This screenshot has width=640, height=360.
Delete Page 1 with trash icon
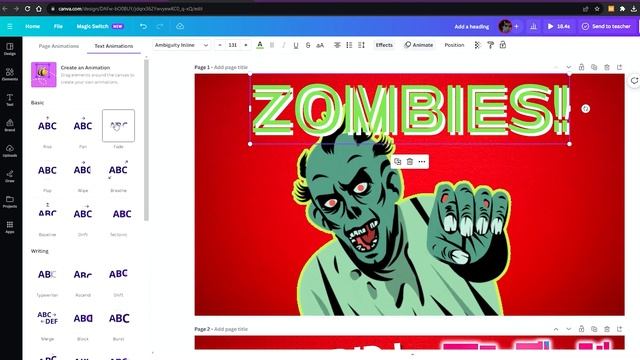pos(607,67)
